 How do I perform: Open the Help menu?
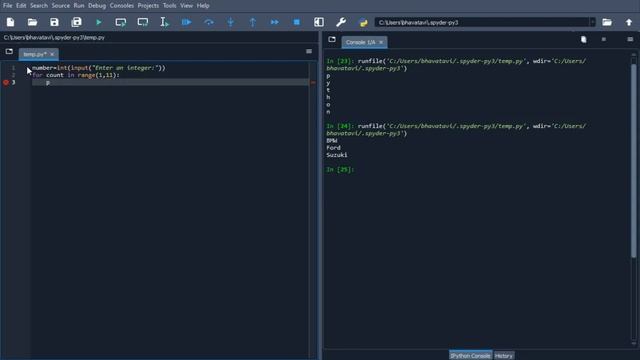click(203, 6)
